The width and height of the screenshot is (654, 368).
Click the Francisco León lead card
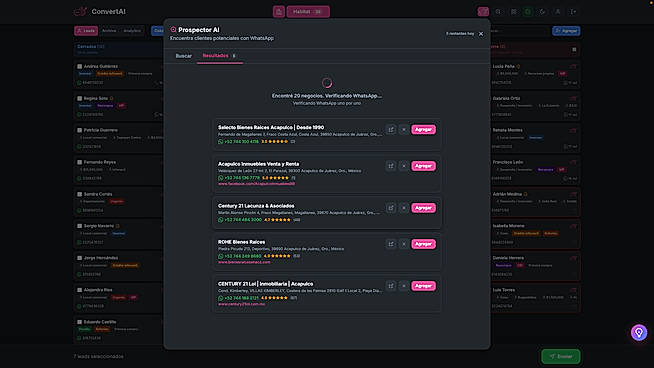pos(535,171)
